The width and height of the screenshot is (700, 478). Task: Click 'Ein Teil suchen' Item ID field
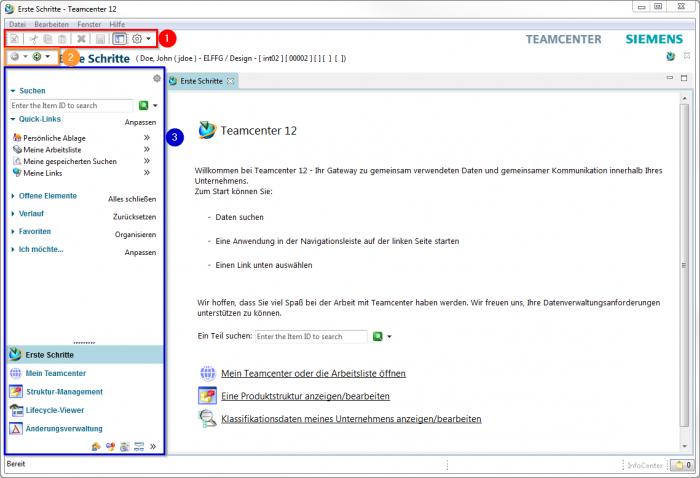[311, 337]
